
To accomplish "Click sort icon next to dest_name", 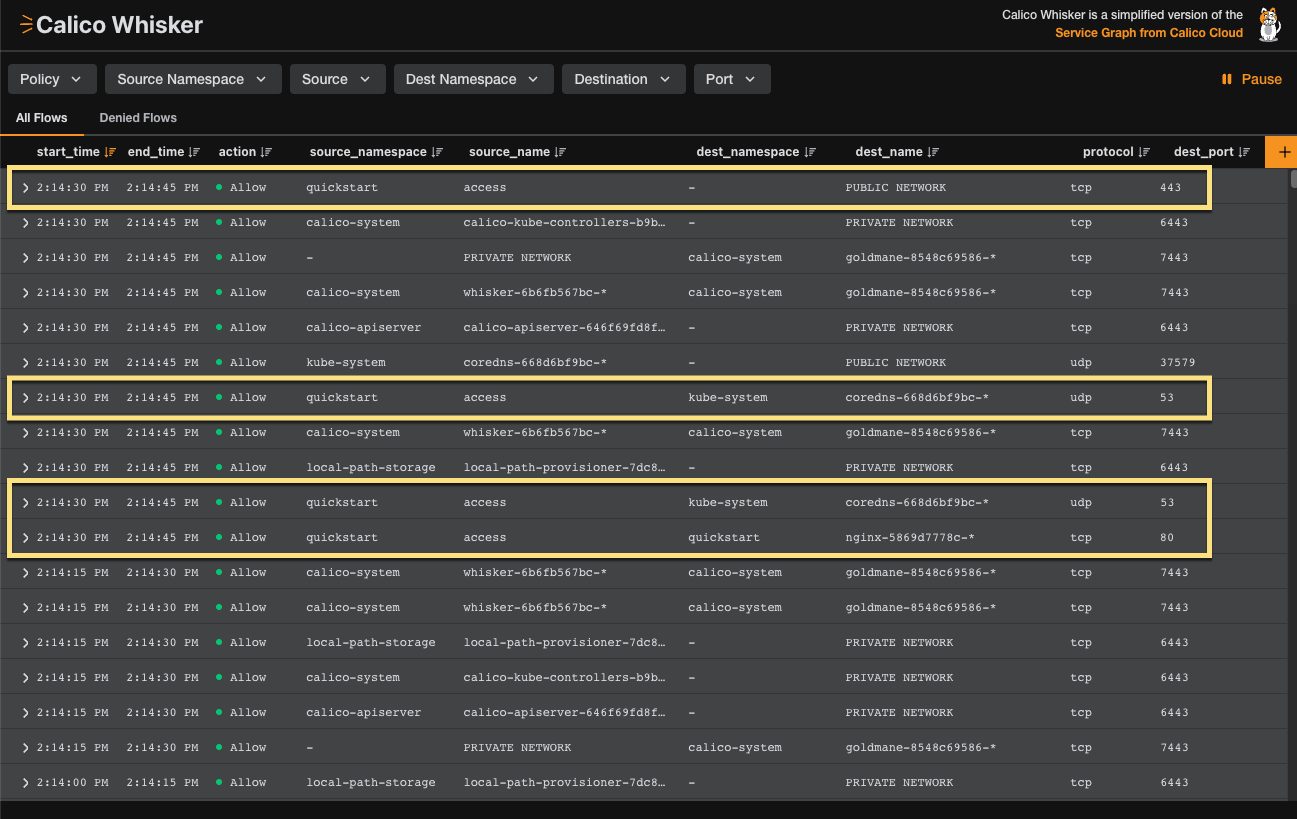I will click(933, 152).
